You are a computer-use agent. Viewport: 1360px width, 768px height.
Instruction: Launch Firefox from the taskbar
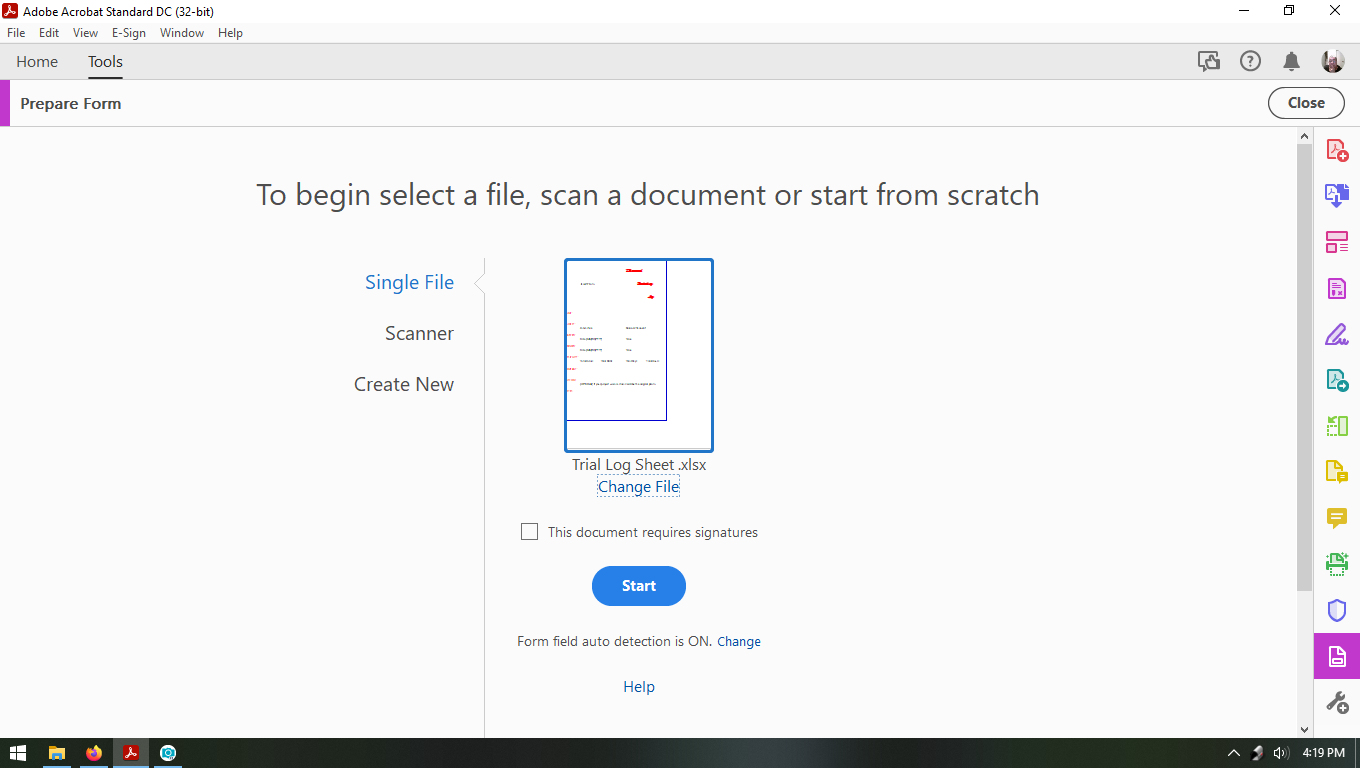click(93, 753)
